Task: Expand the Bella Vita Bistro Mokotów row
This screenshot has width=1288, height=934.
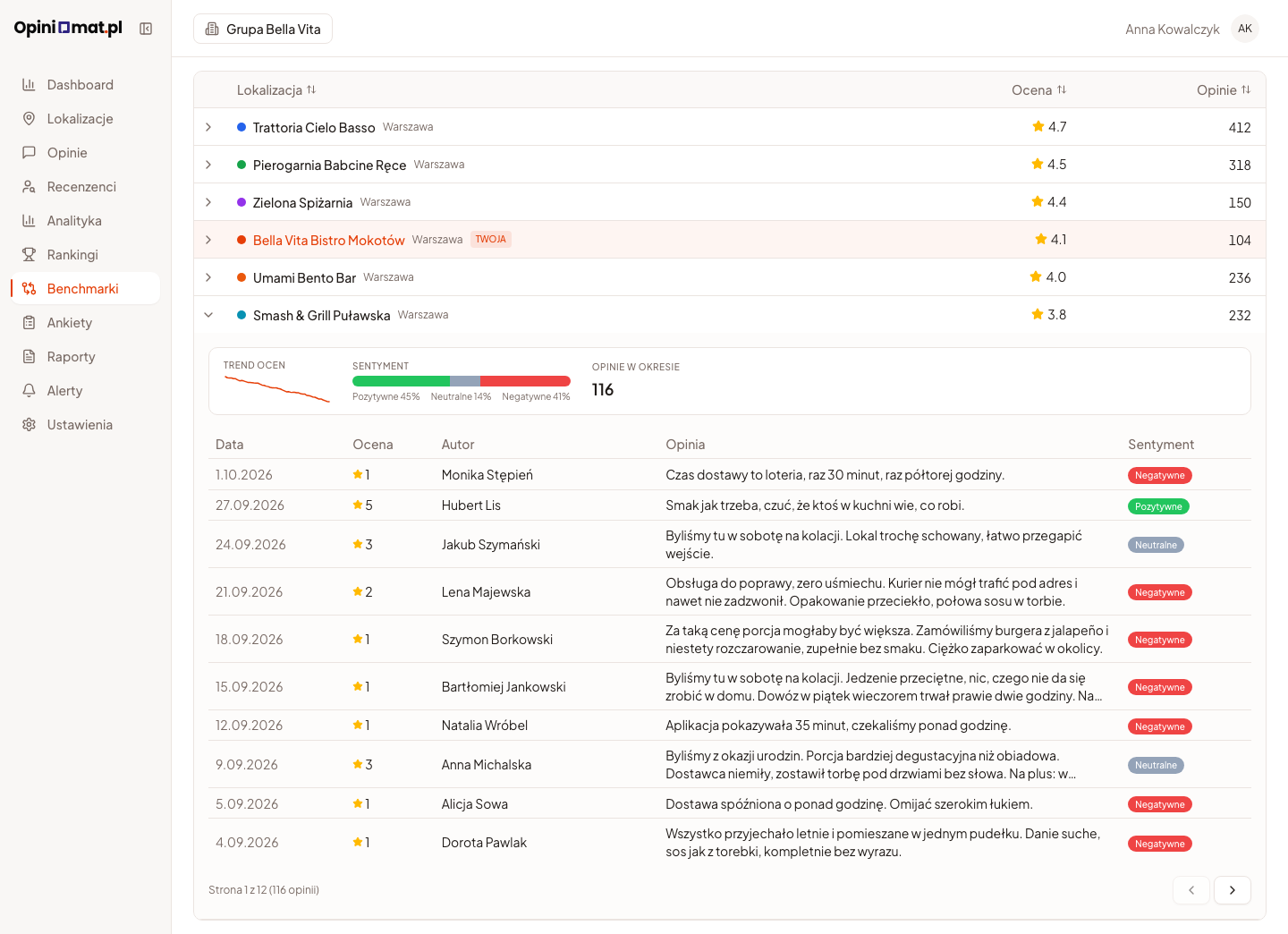Action: 208,240
